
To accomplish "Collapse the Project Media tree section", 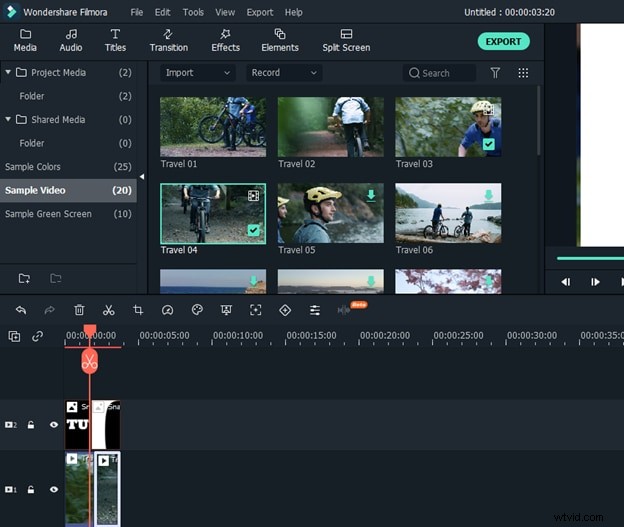I will click(9, 73).
